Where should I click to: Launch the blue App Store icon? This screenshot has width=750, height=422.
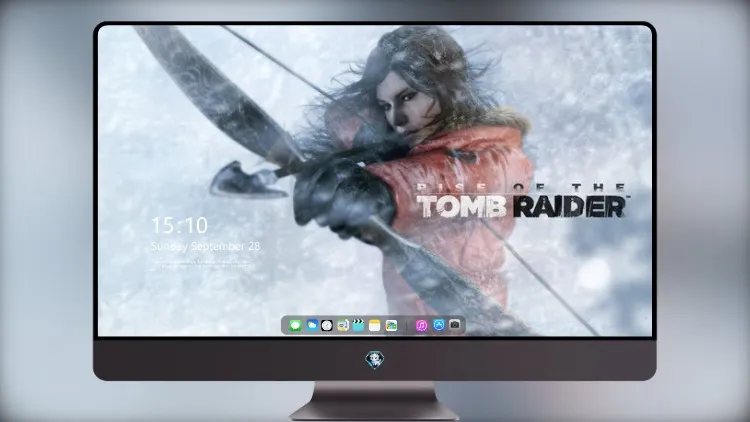point(439,325)
